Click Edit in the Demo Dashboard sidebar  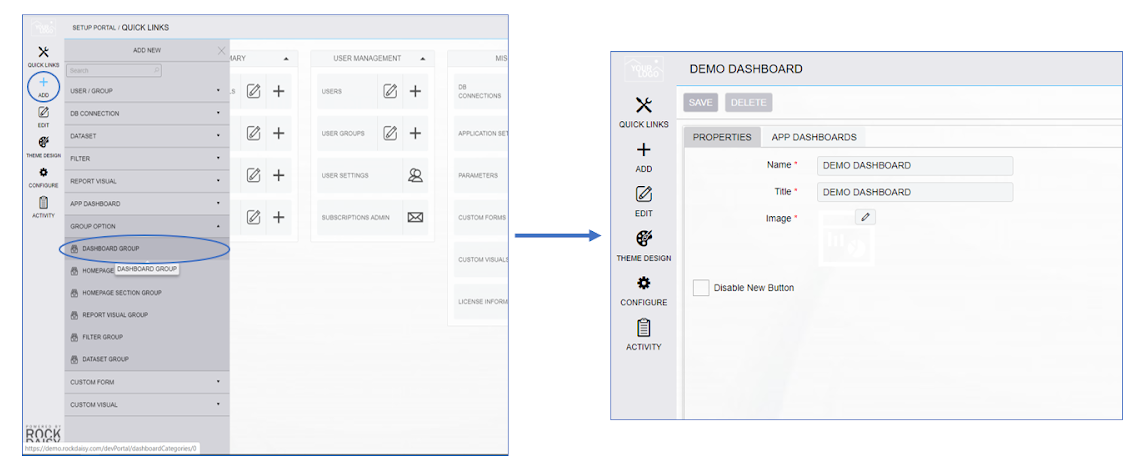click(644, 201)
